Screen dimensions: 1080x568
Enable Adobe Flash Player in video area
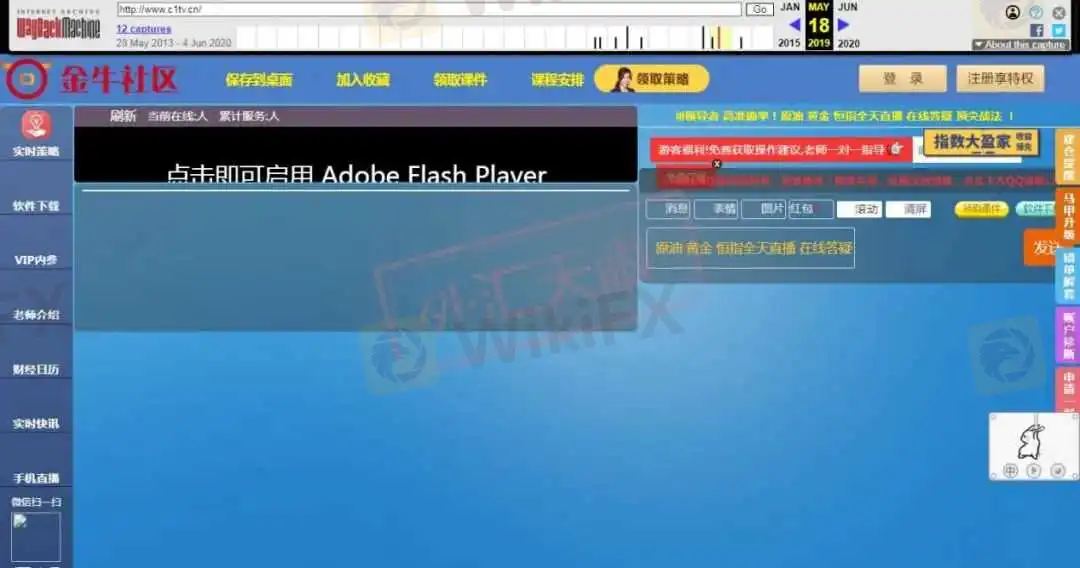point(355,174)
